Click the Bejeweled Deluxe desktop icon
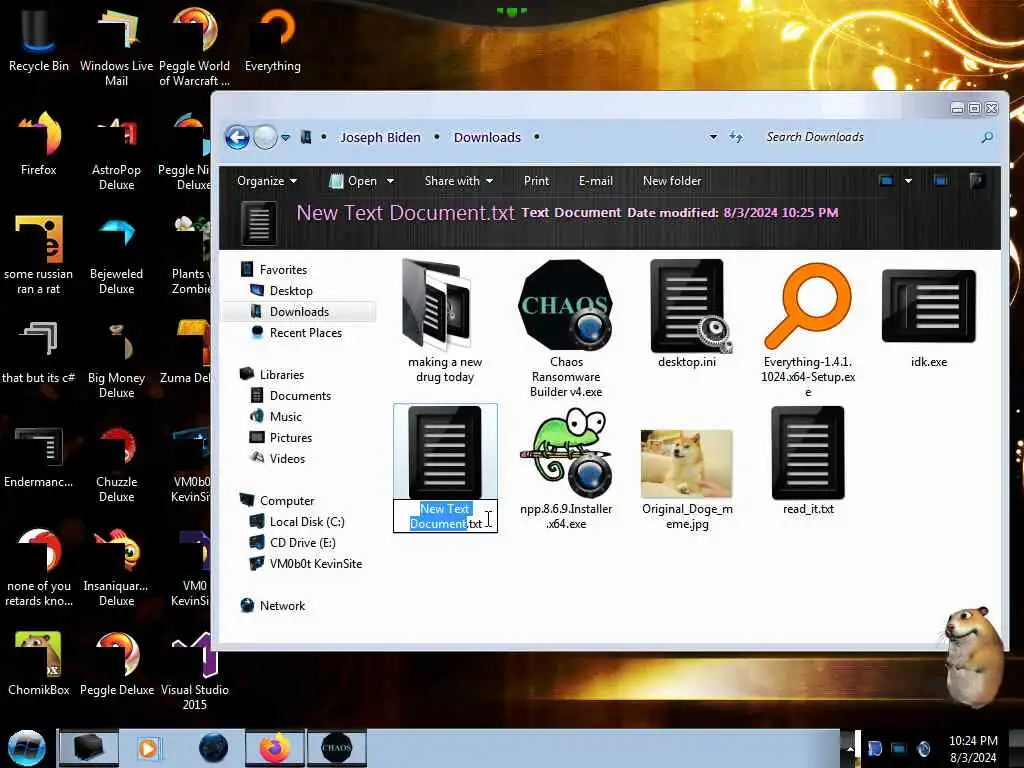Screen dimensions: 1024x768 coord(116,254)
